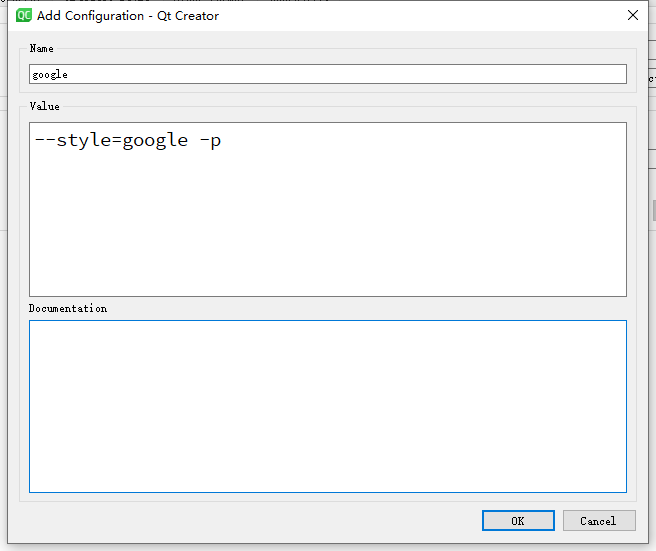
Task: Click the Qt Creator logo in title bar
Action: pos(23,15)
